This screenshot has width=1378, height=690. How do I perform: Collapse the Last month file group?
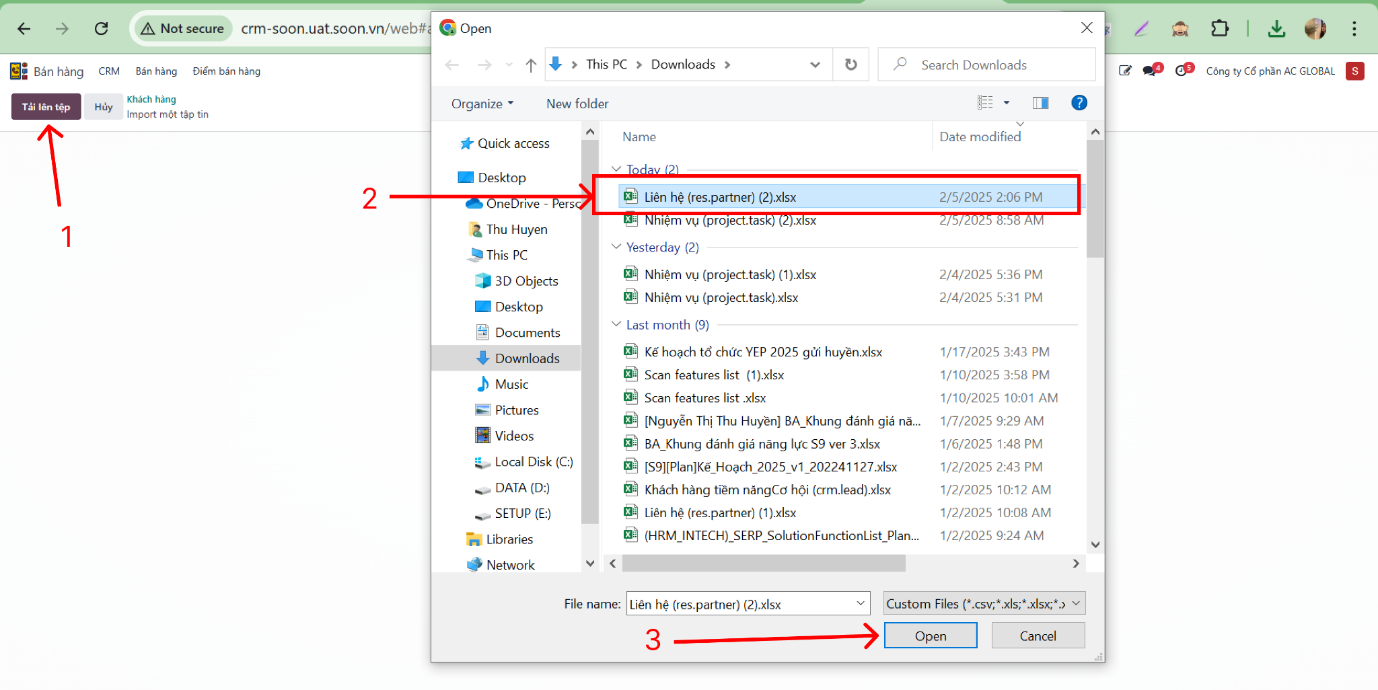pyautogui.click(x=615, y=325)
